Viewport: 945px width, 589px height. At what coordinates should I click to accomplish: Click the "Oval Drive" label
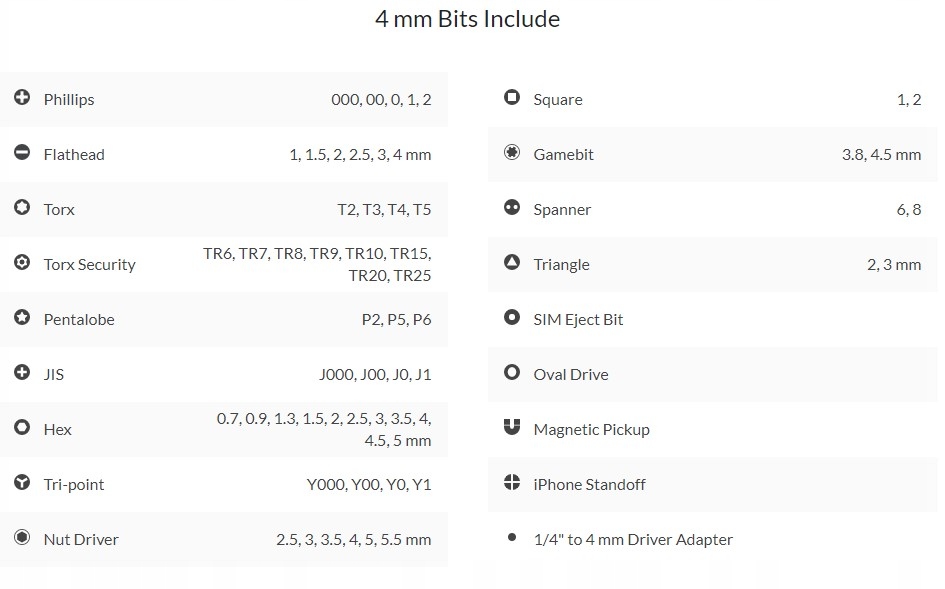coord(571,374)
